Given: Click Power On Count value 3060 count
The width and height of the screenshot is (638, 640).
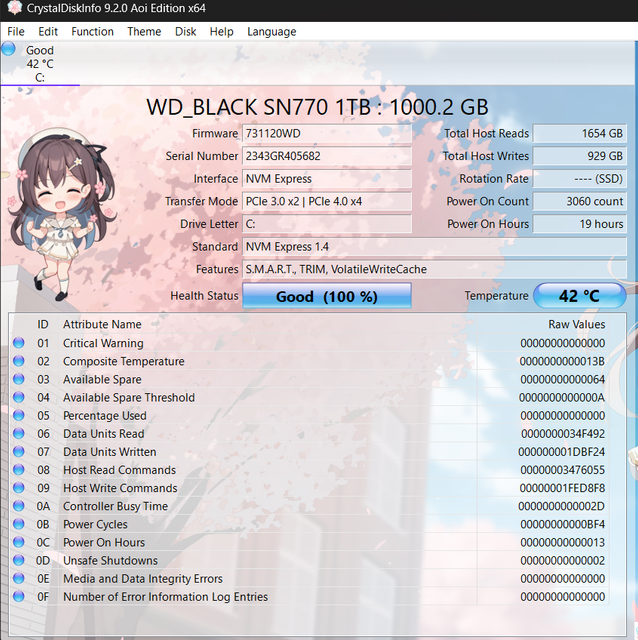Looking at the screenshot, I should coord(580,201).
